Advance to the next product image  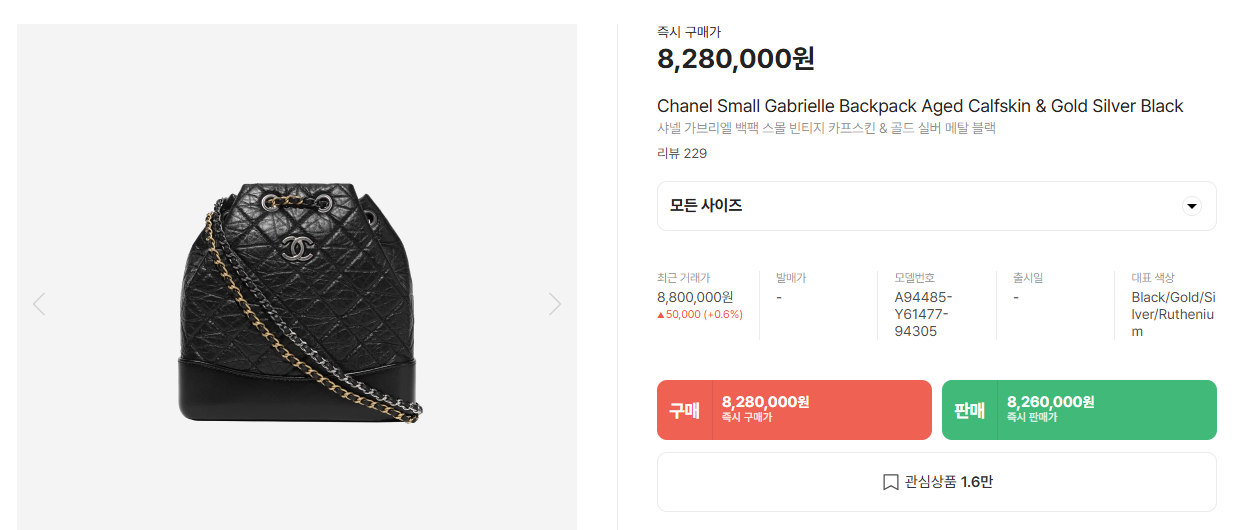(555, 304)
